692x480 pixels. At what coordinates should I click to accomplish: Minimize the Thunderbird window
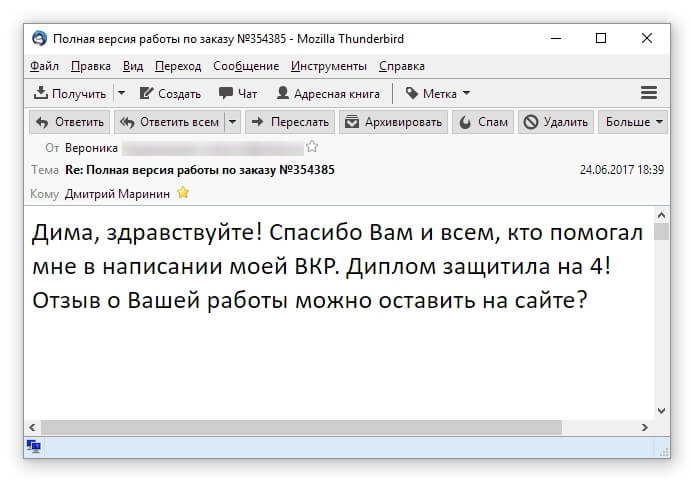click(556, 39)
